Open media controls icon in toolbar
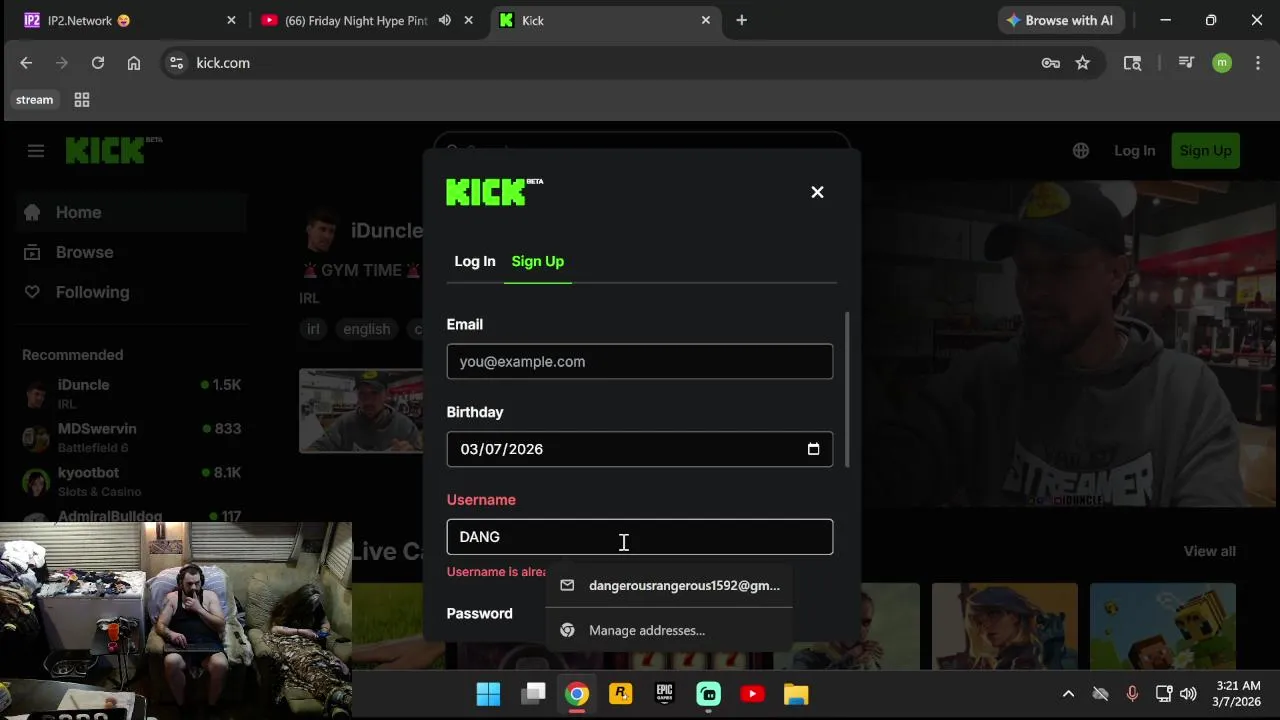The width and height of the screenshot is (1280, 720). point(1186,63)
